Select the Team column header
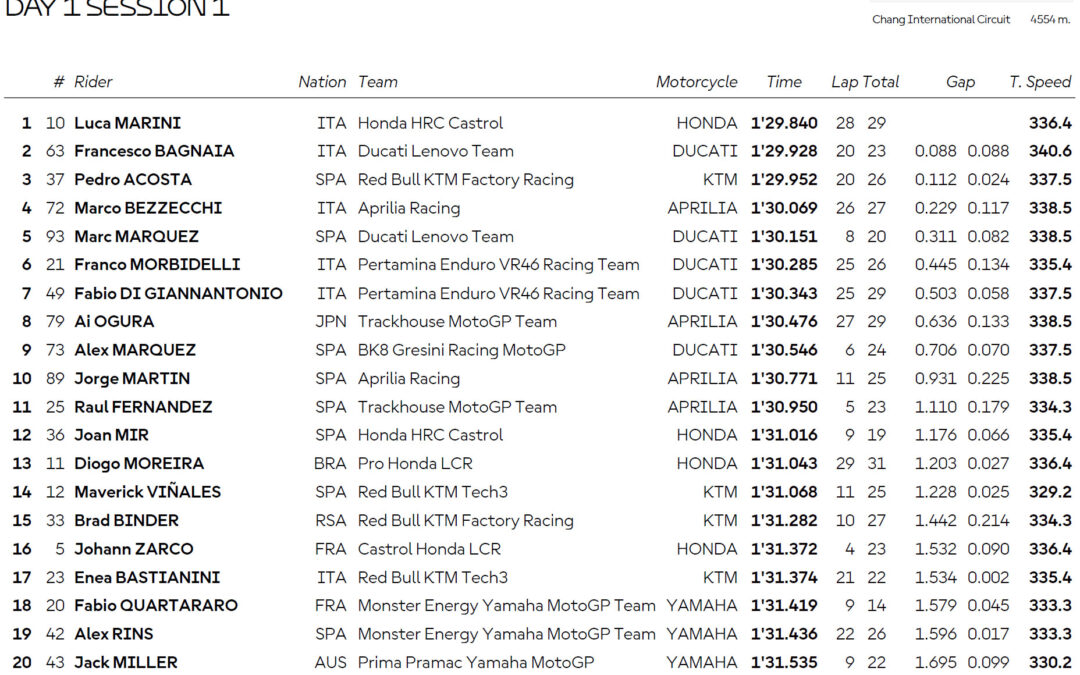1080x675 pixels. pos(377,82)
